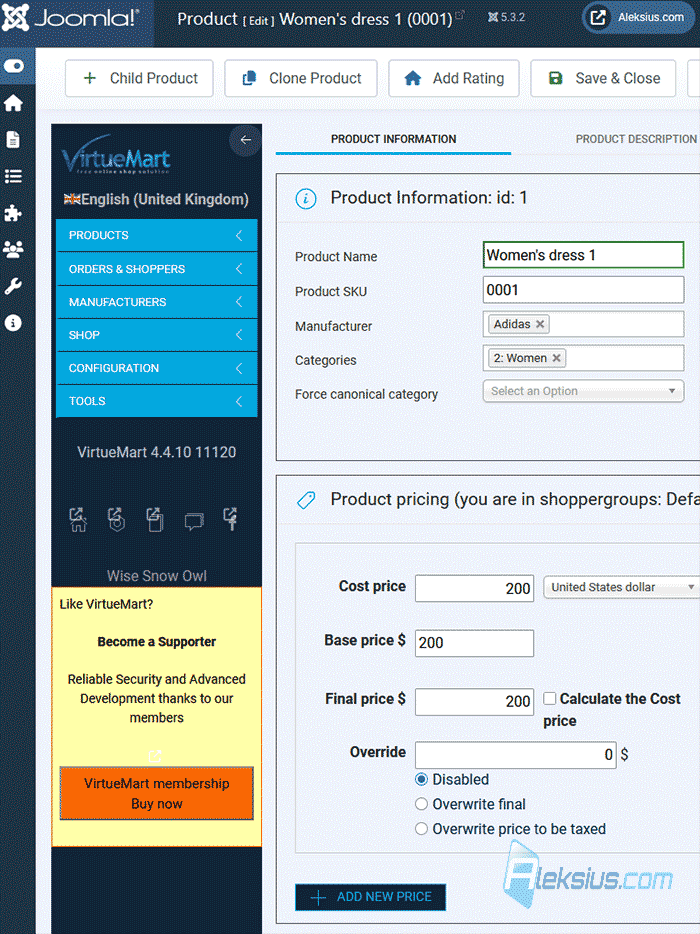Click Wise Snow Owl text

click(x=157, y=576)
